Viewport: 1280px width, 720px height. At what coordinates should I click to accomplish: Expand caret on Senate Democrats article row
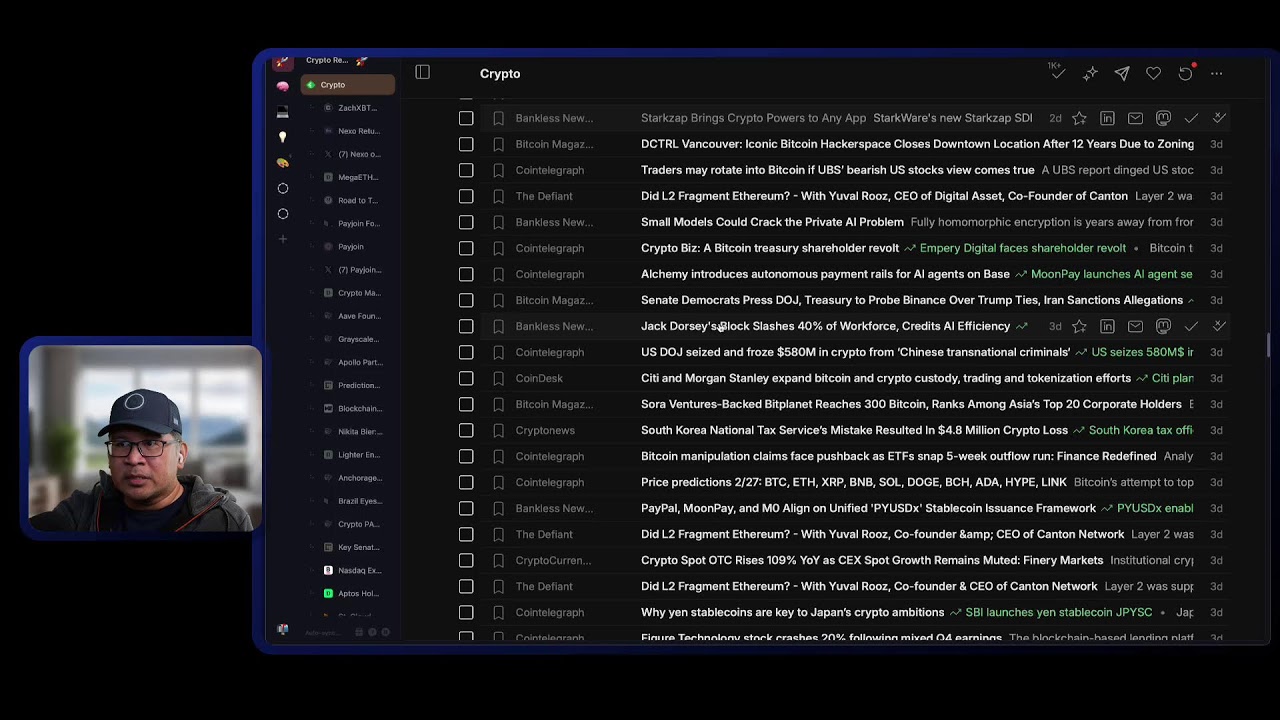pos(1191,300)
